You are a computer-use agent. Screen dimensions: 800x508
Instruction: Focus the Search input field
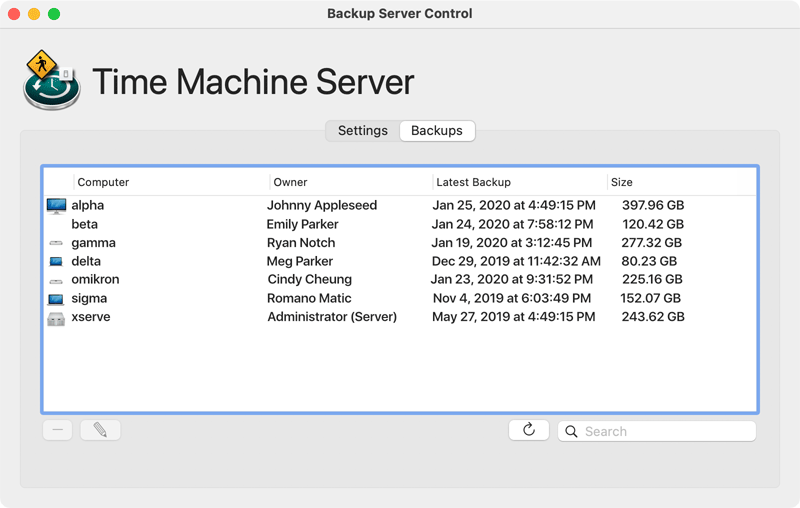coord(657,431)
